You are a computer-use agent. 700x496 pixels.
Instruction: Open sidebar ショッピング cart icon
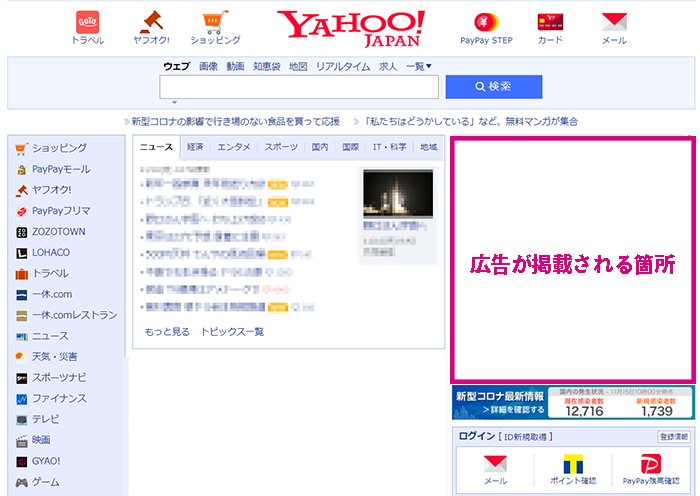click(21, 149)
